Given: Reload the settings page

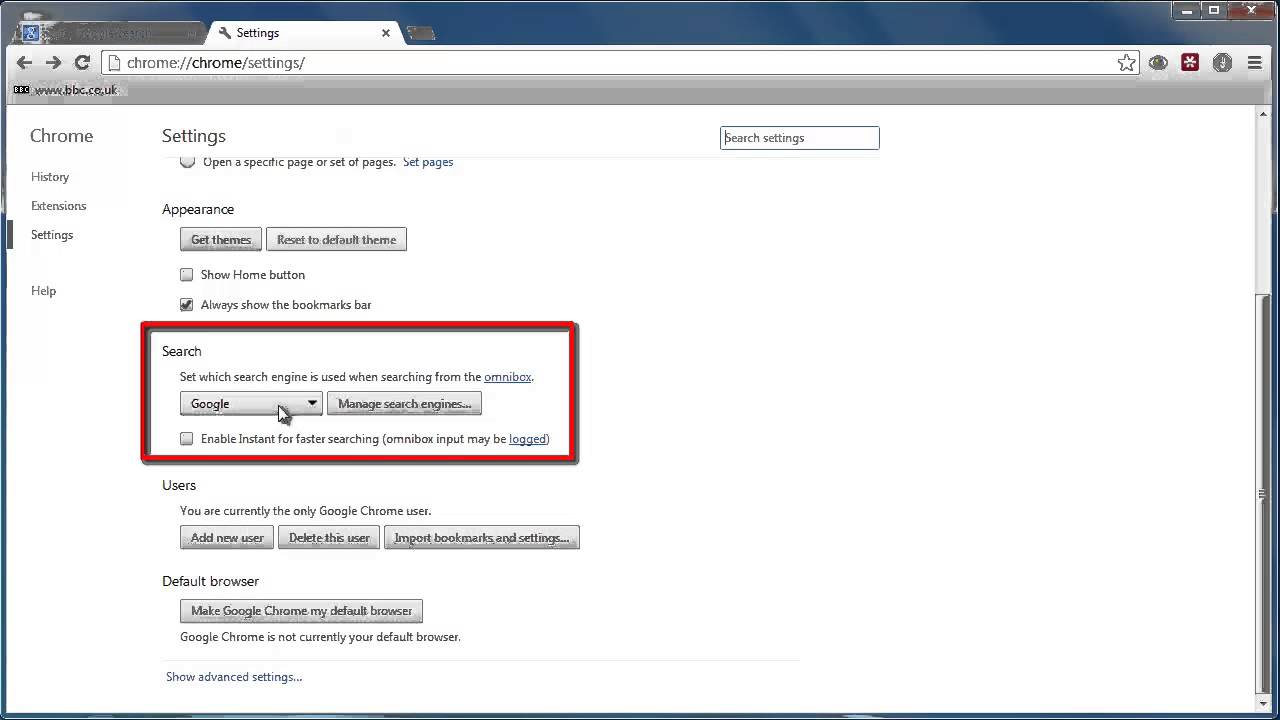Looking at the screenshot, I should coord(83,63).
